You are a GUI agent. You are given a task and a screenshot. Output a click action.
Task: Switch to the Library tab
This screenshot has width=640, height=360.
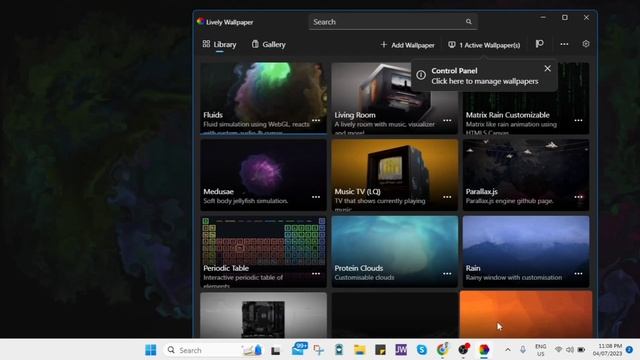(x=220, y=44)
